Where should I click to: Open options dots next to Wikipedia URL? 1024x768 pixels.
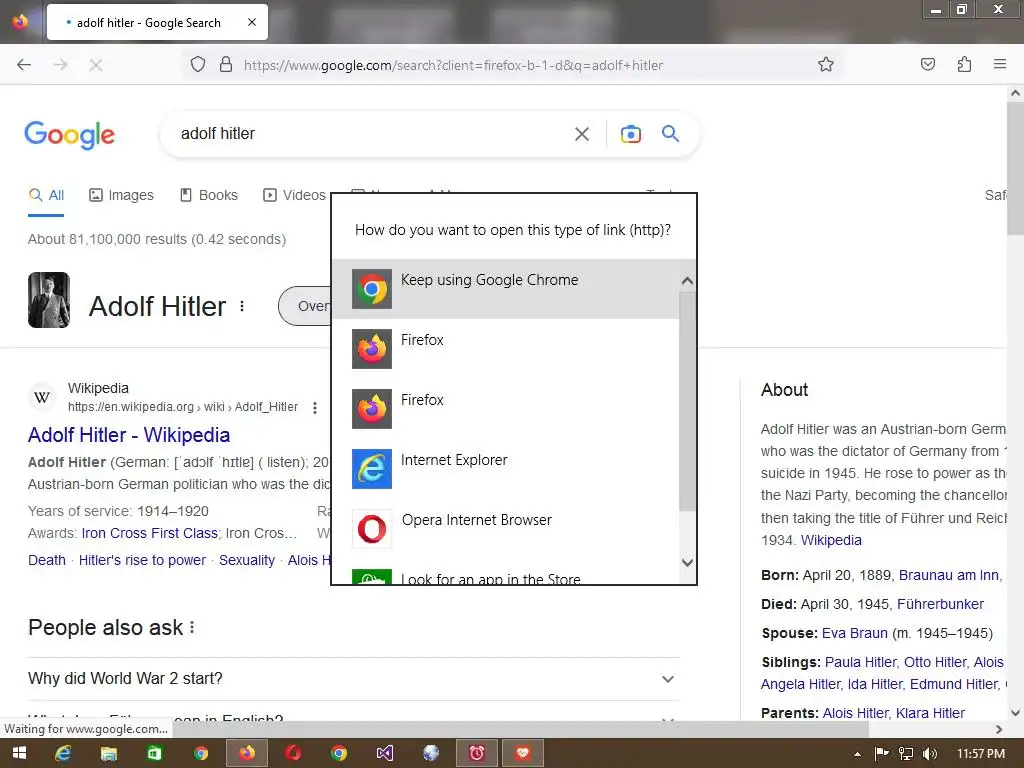[315, 408]
